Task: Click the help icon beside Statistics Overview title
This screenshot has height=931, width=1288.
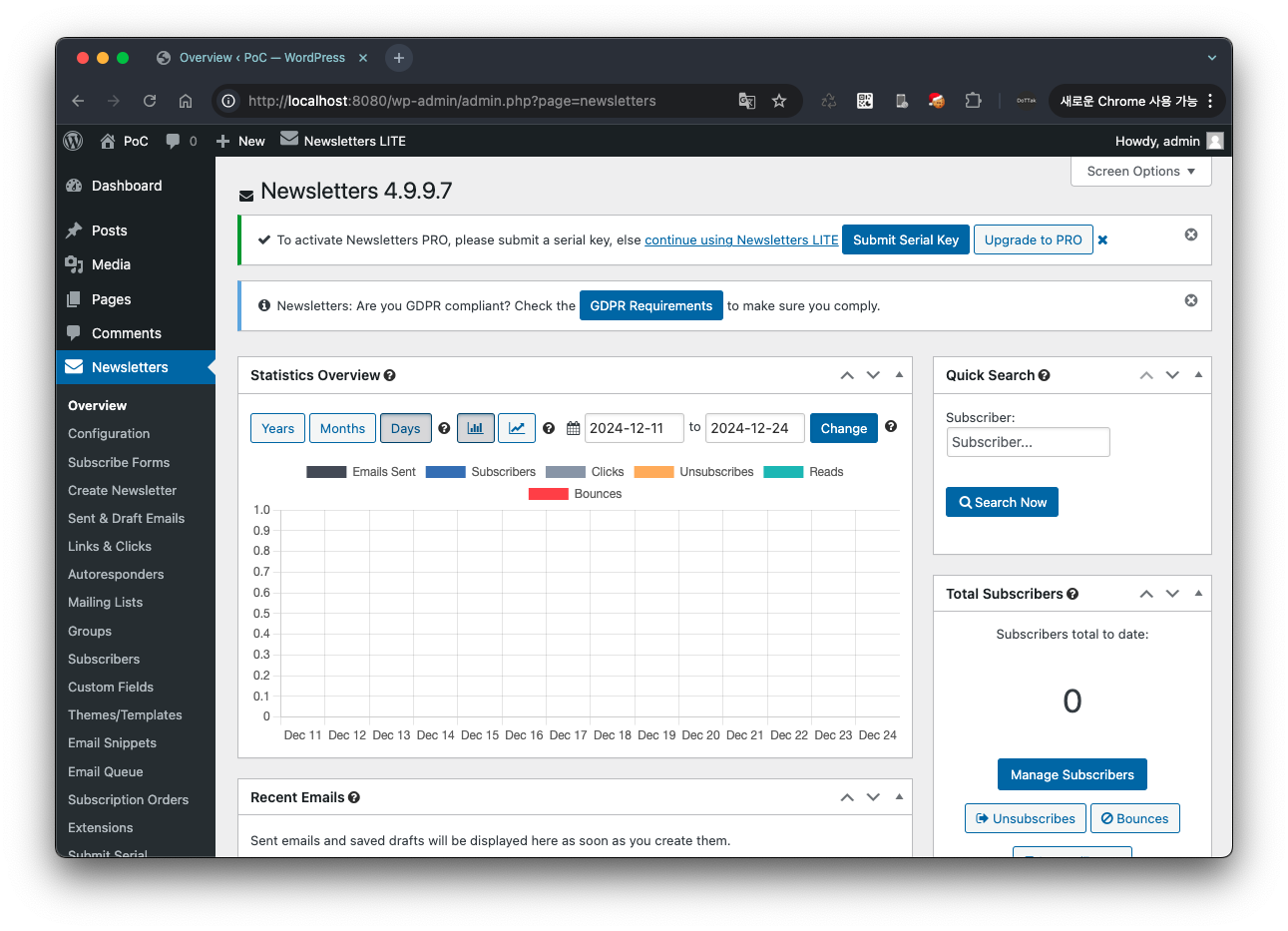Action: coord(390,375)
